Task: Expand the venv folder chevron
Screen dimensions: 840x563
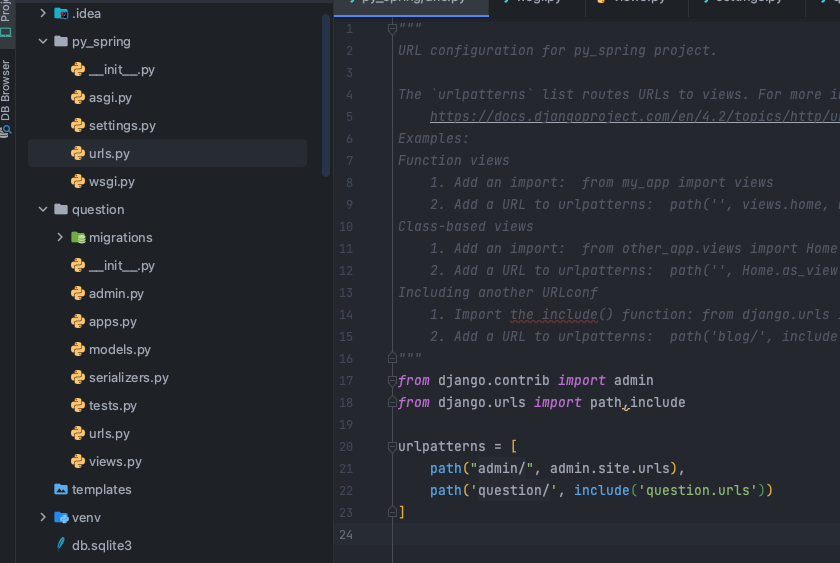Action: 43,517
